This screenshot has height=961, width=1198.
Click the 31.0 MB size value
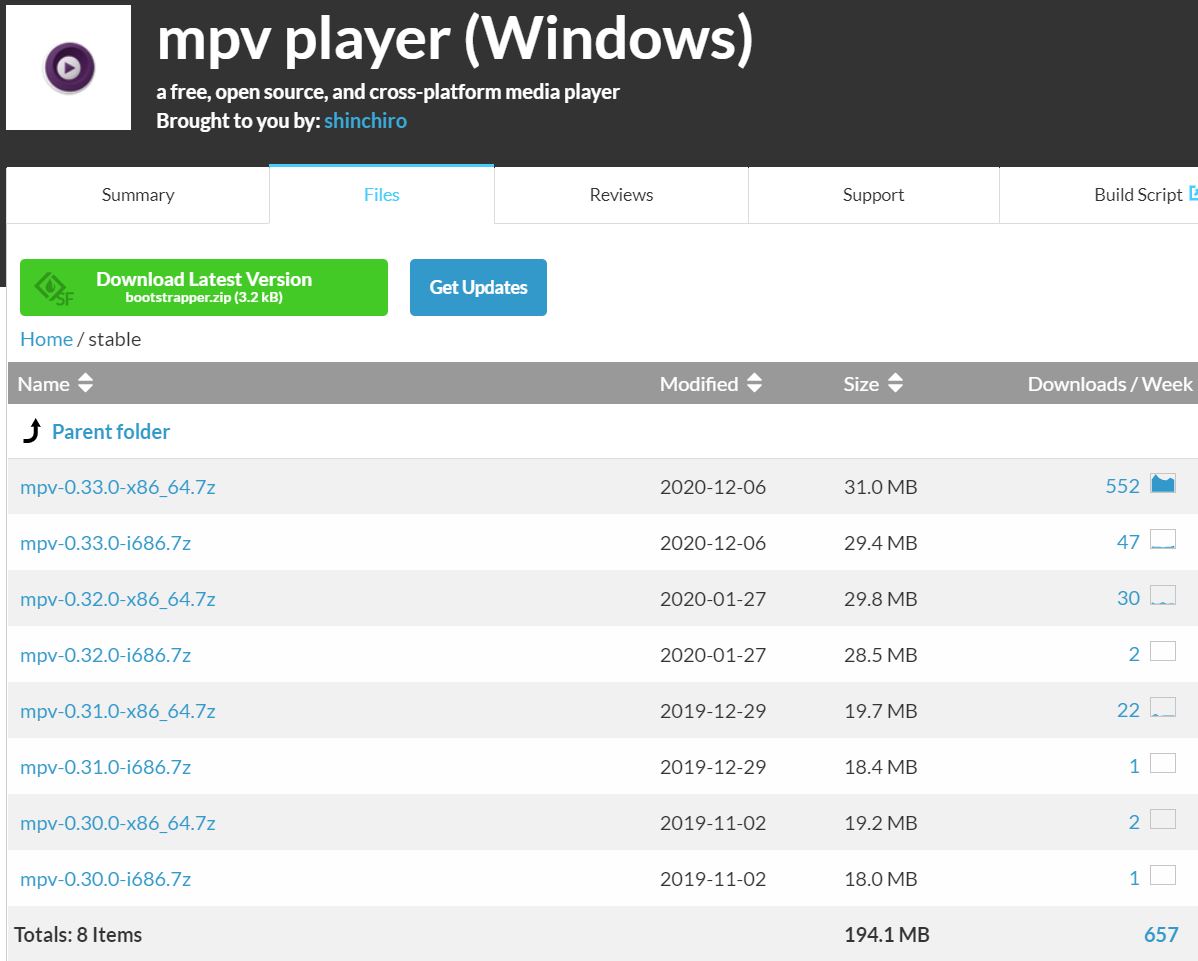pyautogui.click(x=880, y=487)
